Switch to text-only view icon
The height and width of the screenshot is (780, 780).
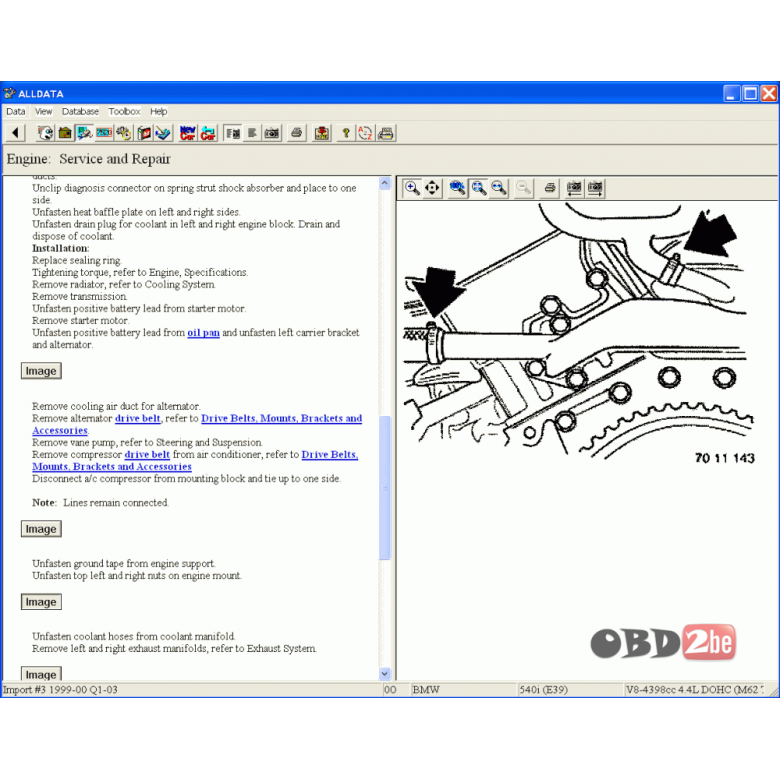coord(252,133)
